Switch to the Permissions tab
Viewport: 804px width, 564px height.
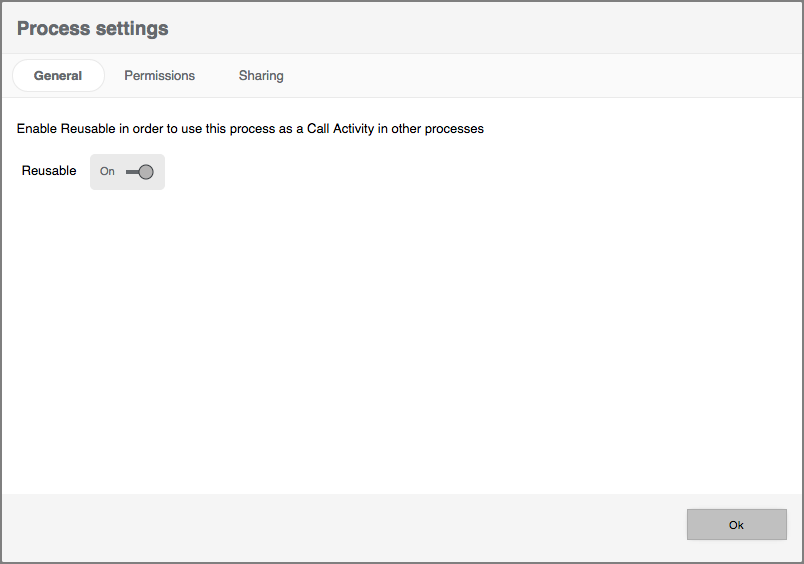(159, 76)
